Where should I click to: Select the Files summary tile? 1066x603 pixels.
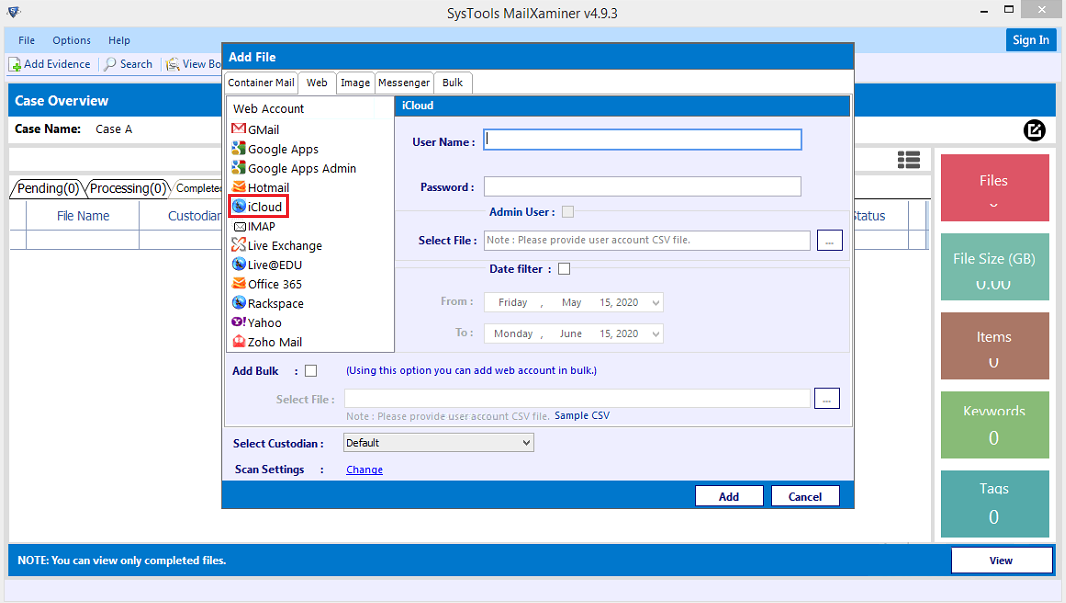pyautogui.click(x=995, y=188)
